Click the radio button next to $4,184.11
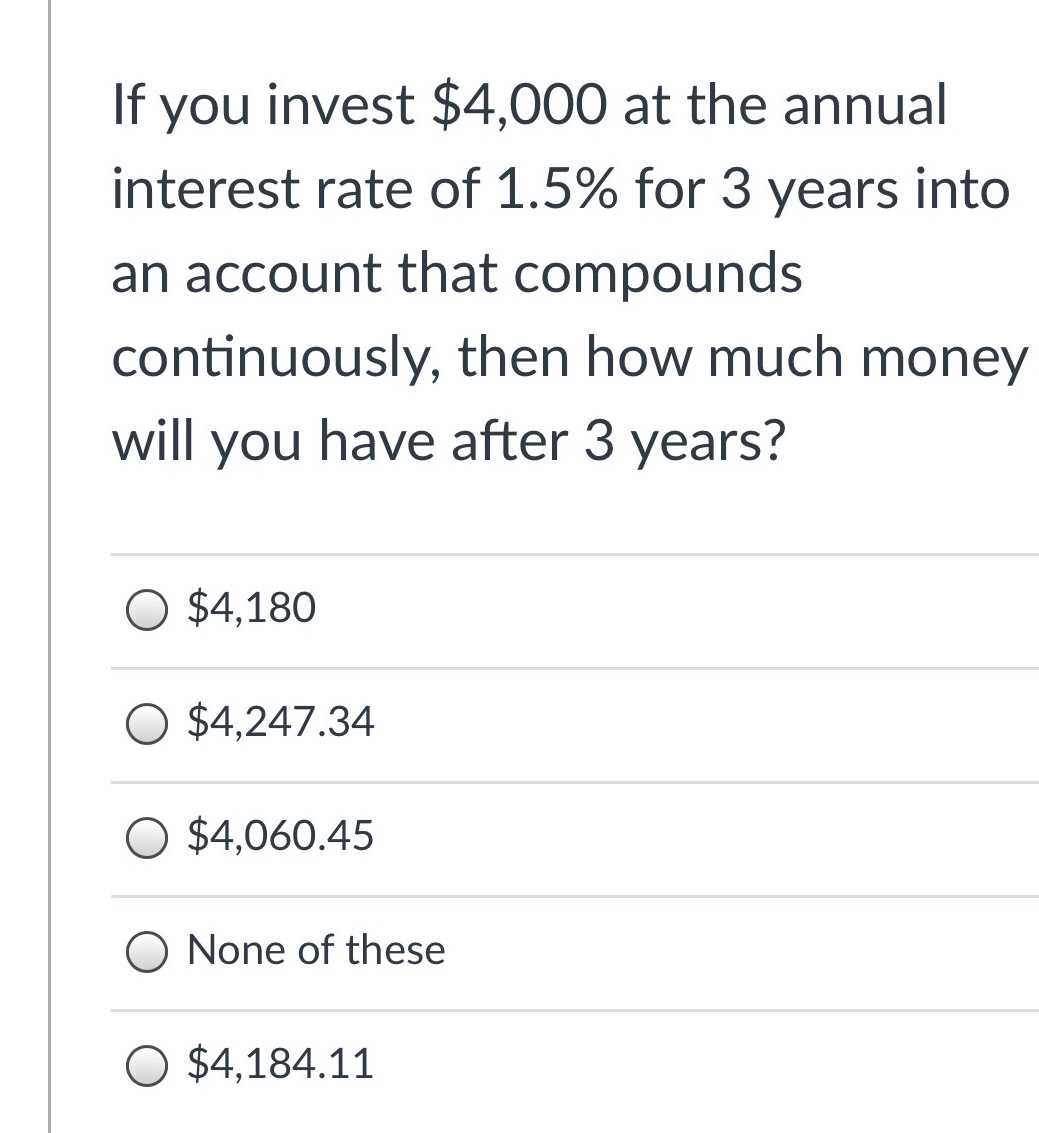Screen dimensions: 1039x1133 pyautogui.click(x=147, y=1065)
